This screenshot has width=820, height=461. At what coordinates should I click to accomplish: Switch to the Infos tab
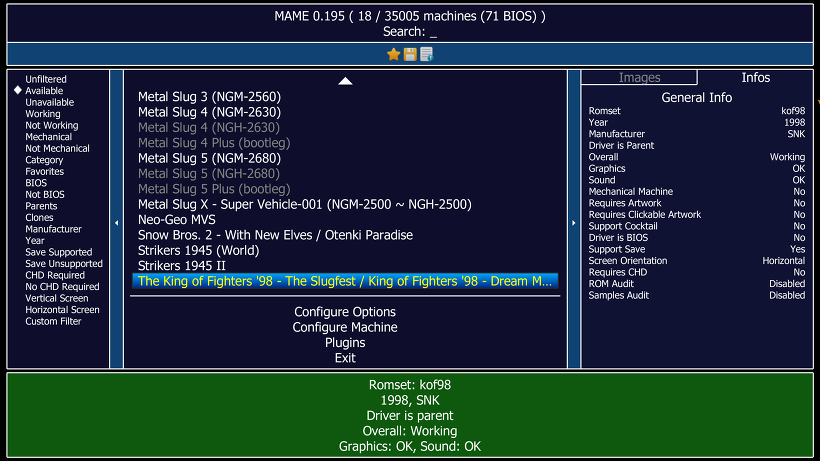point(756,77)
